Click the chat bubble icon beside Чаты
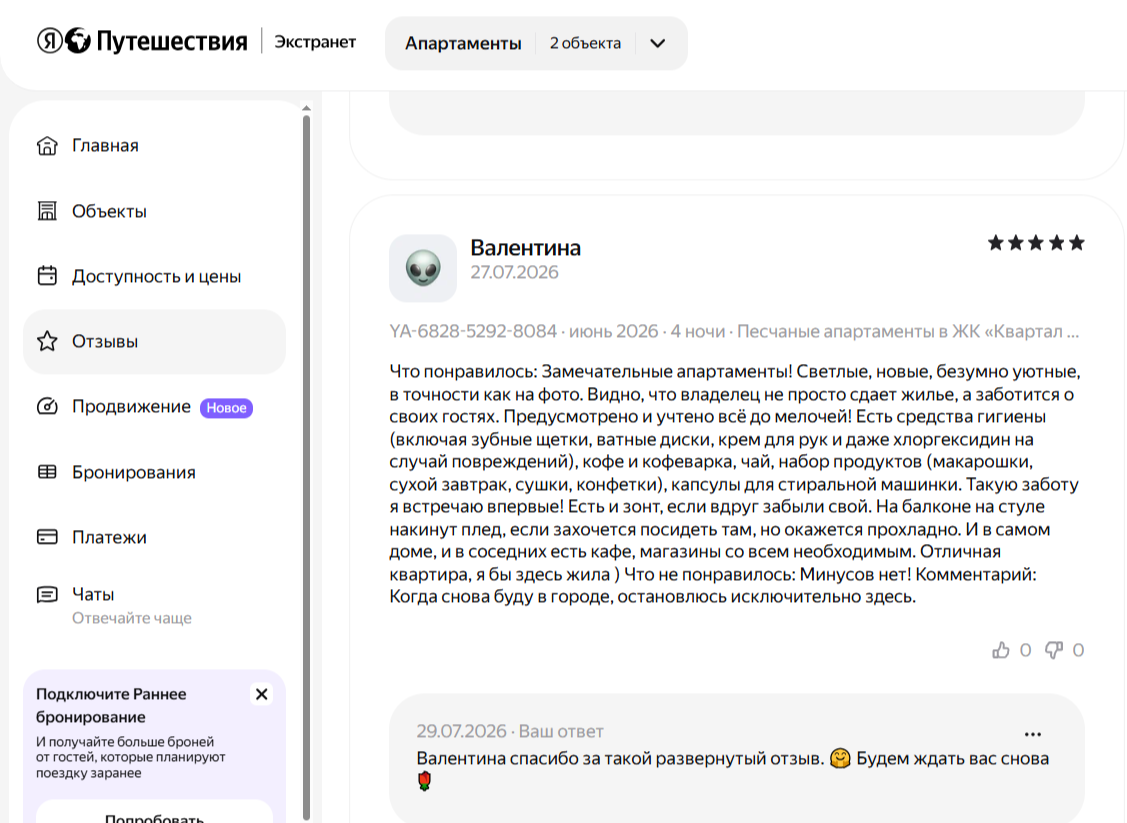Screen dimensions: 1127x823 (47, 595)
